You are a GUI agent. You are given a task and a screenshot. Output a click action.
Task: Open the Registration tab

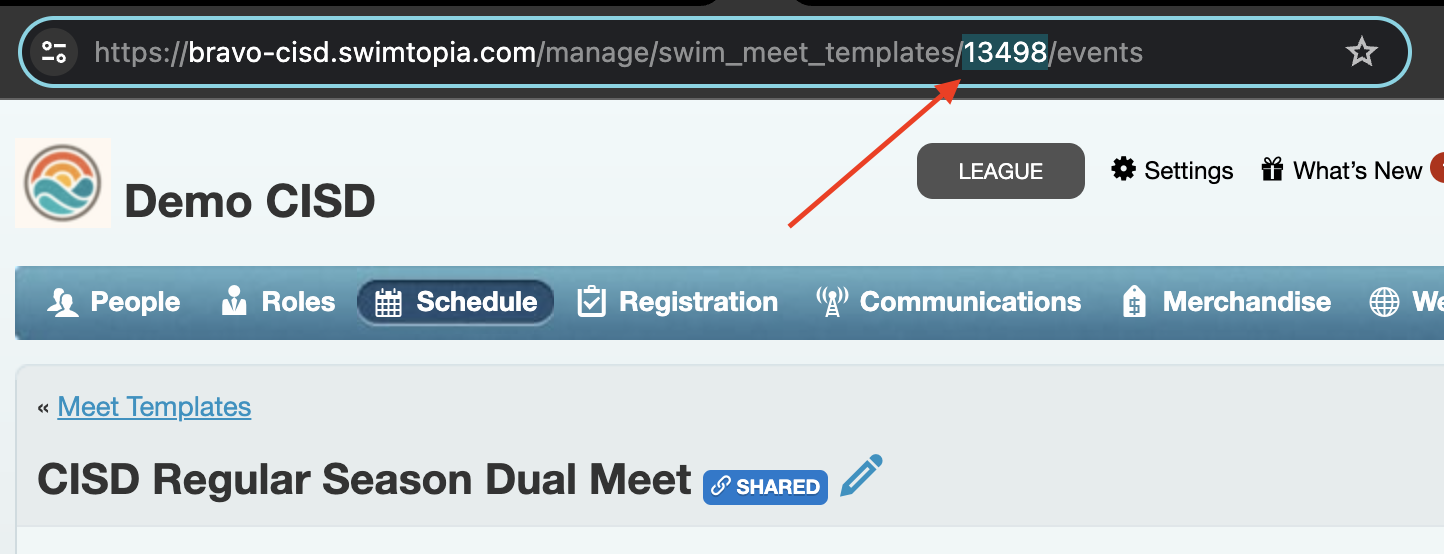(x=677, y=302)
